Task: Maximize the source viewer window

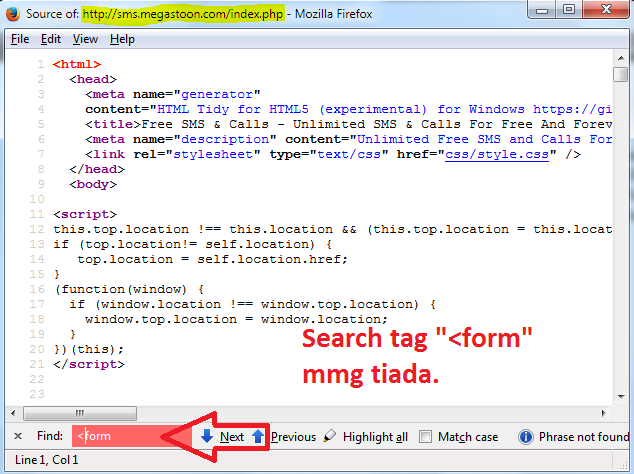Action: point(568,9)
